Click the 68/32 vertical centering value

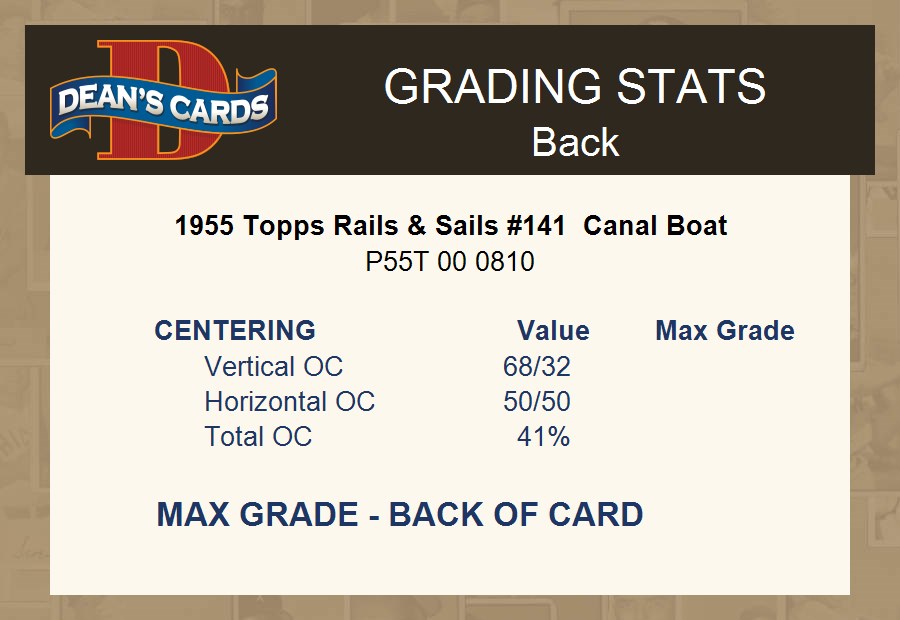point(537,367)
